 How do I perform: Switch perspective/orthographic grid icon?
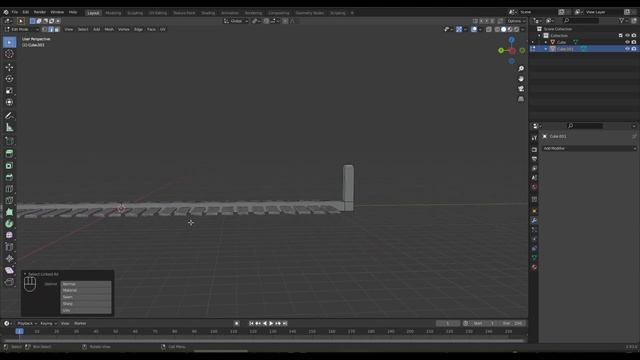(x=521, y=99)
